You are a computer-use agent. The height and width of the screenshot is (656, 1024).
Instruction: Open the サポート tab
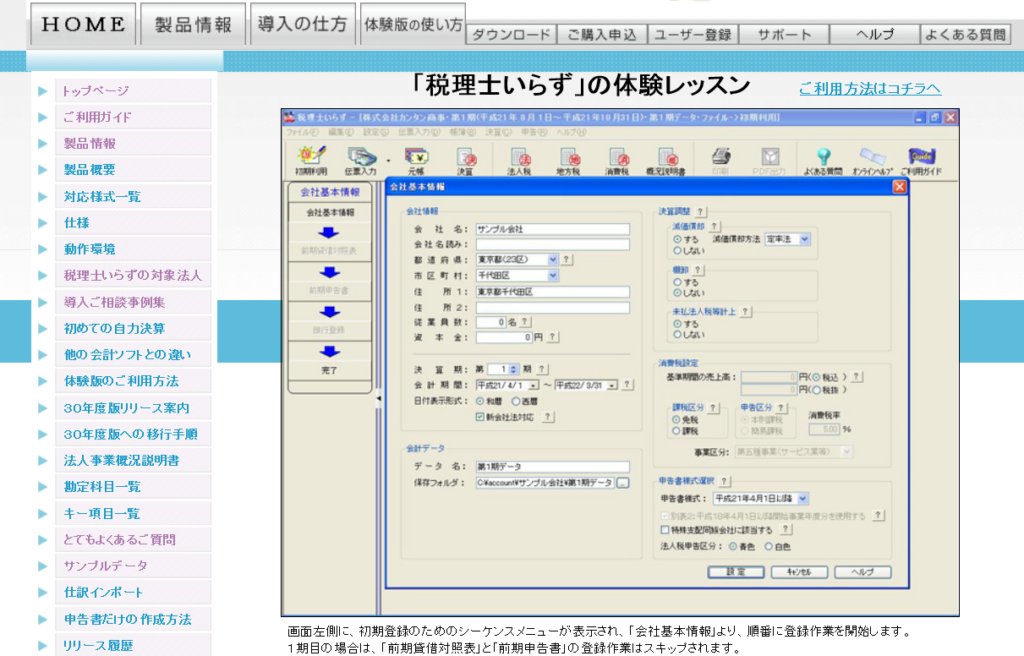click(x=784, y=35)
